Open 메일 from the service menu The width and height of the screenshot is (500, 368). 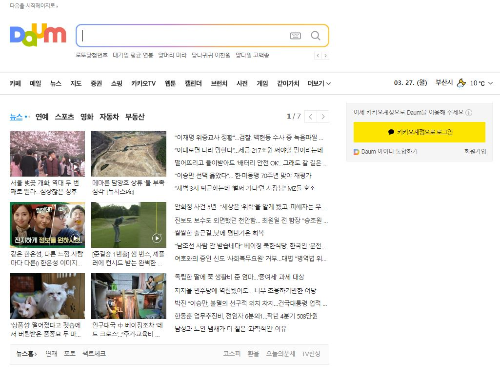(x=35, y=83)
